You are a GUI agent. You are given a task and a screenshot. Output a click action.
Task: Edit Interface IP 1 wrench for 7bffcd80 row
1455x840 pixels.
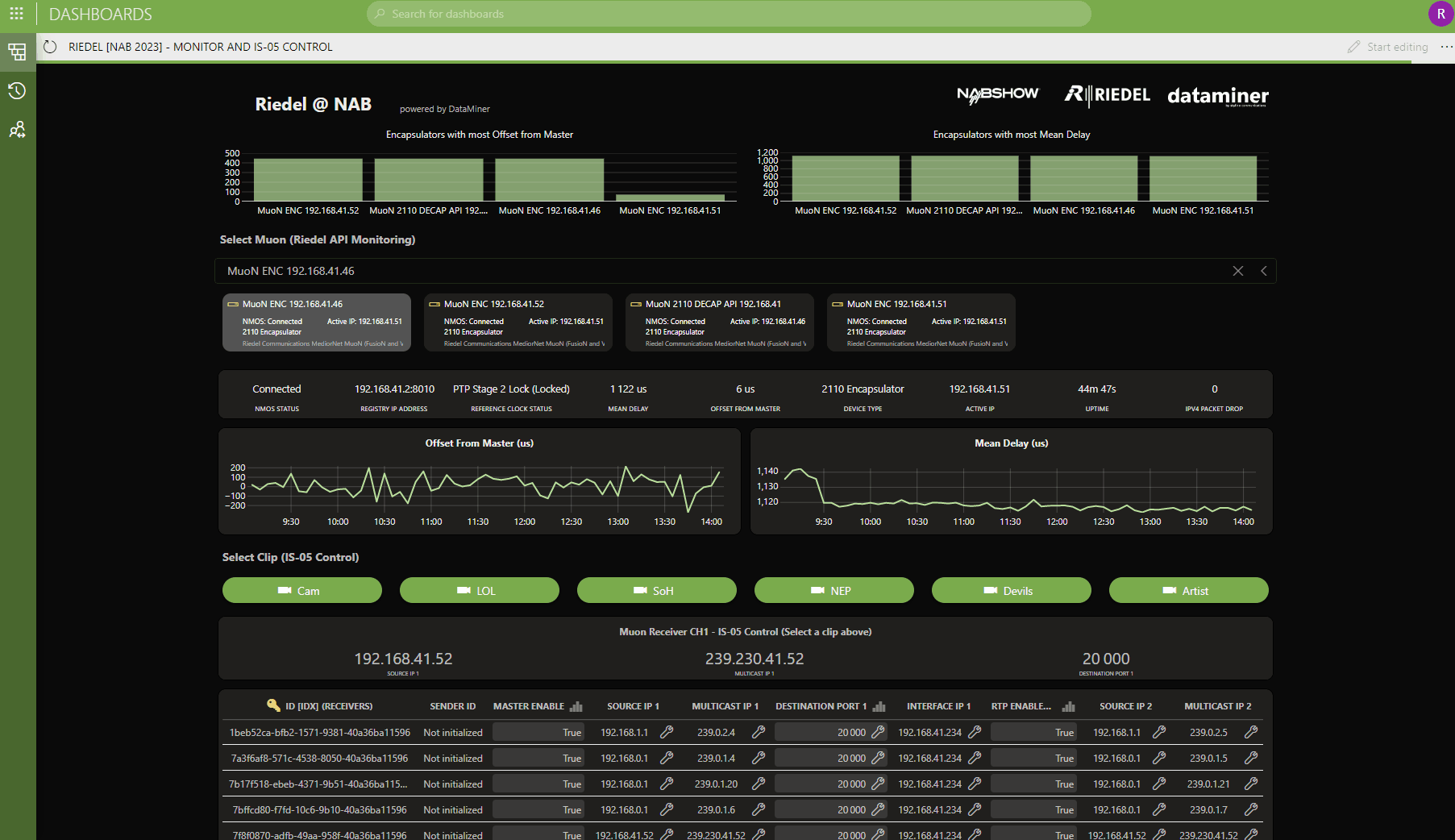[975, 809]
